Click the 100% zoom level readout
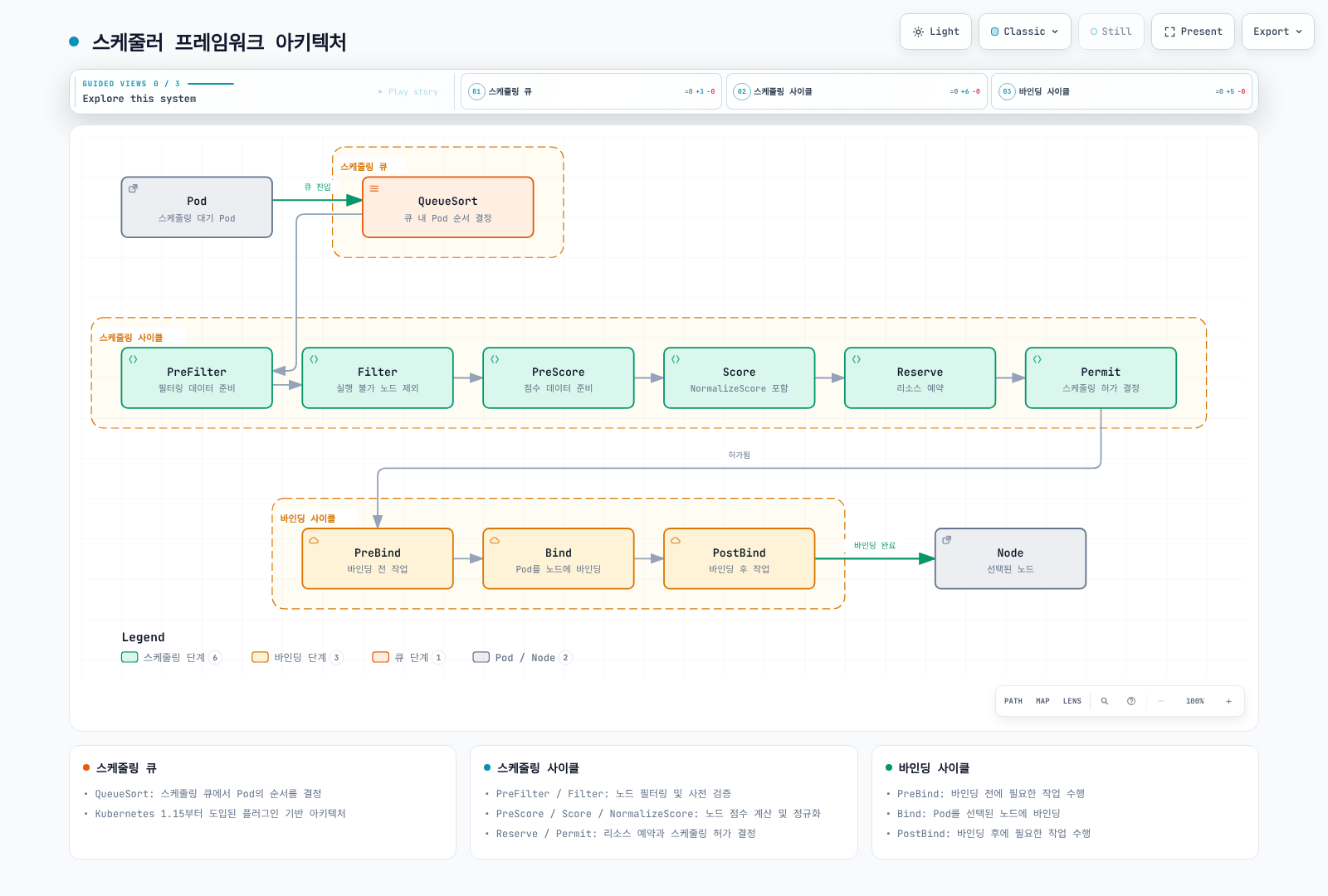1328x896 pixels. (1195, 701)
